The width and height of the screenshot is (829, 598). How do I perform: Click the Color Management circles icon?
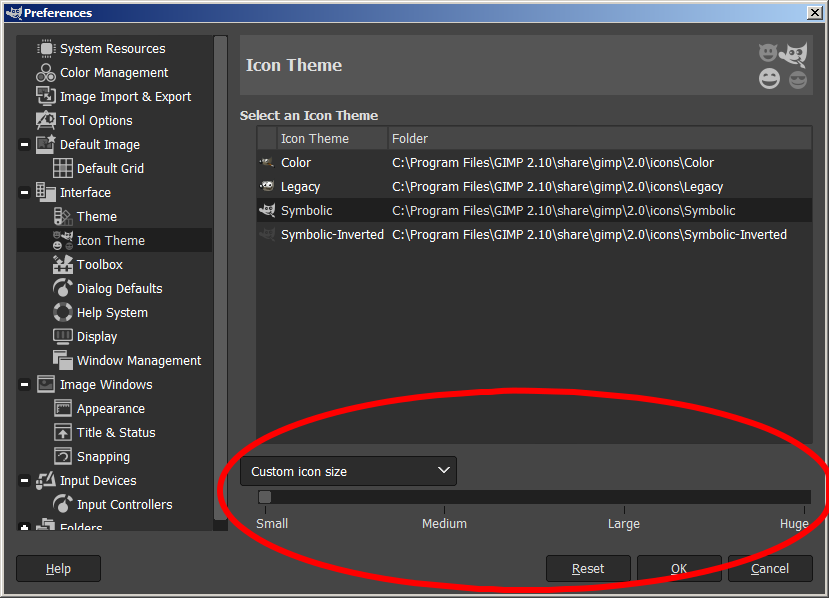coord(45,72)
